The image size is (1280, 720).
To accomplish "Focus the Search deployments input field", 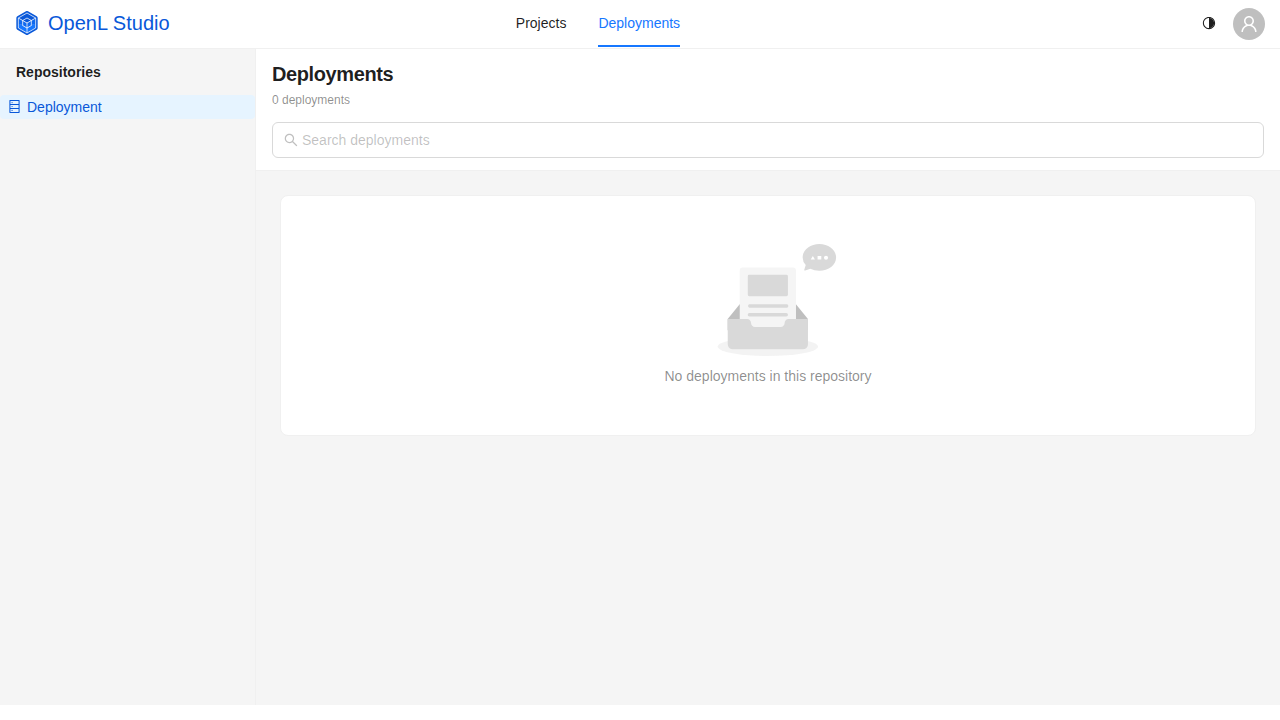I will (x=768, y=140).
